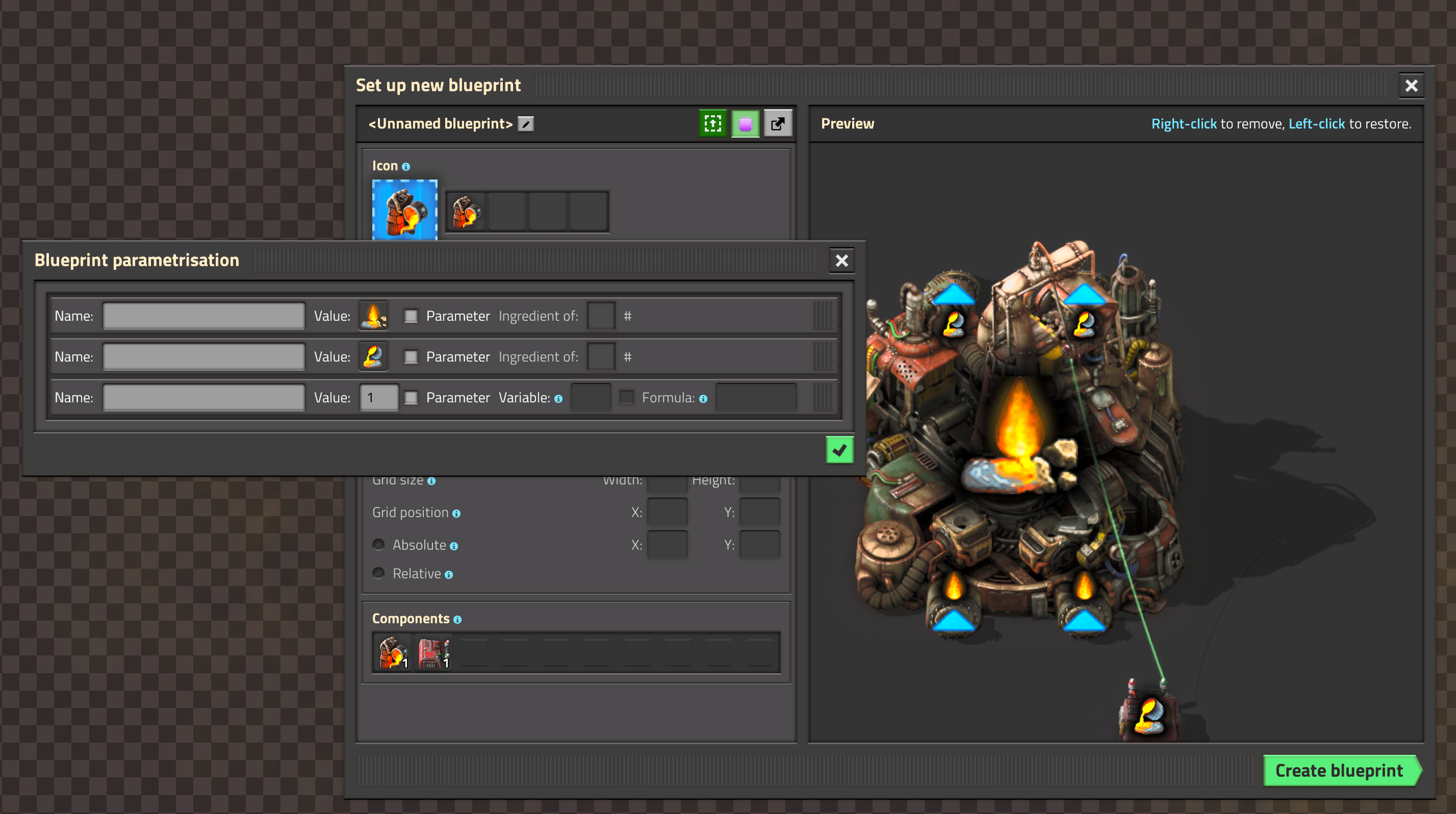Click the export blueprint string icon
Image resolution: width=1456 pixels, height=814 pixels.
[778, 123]
